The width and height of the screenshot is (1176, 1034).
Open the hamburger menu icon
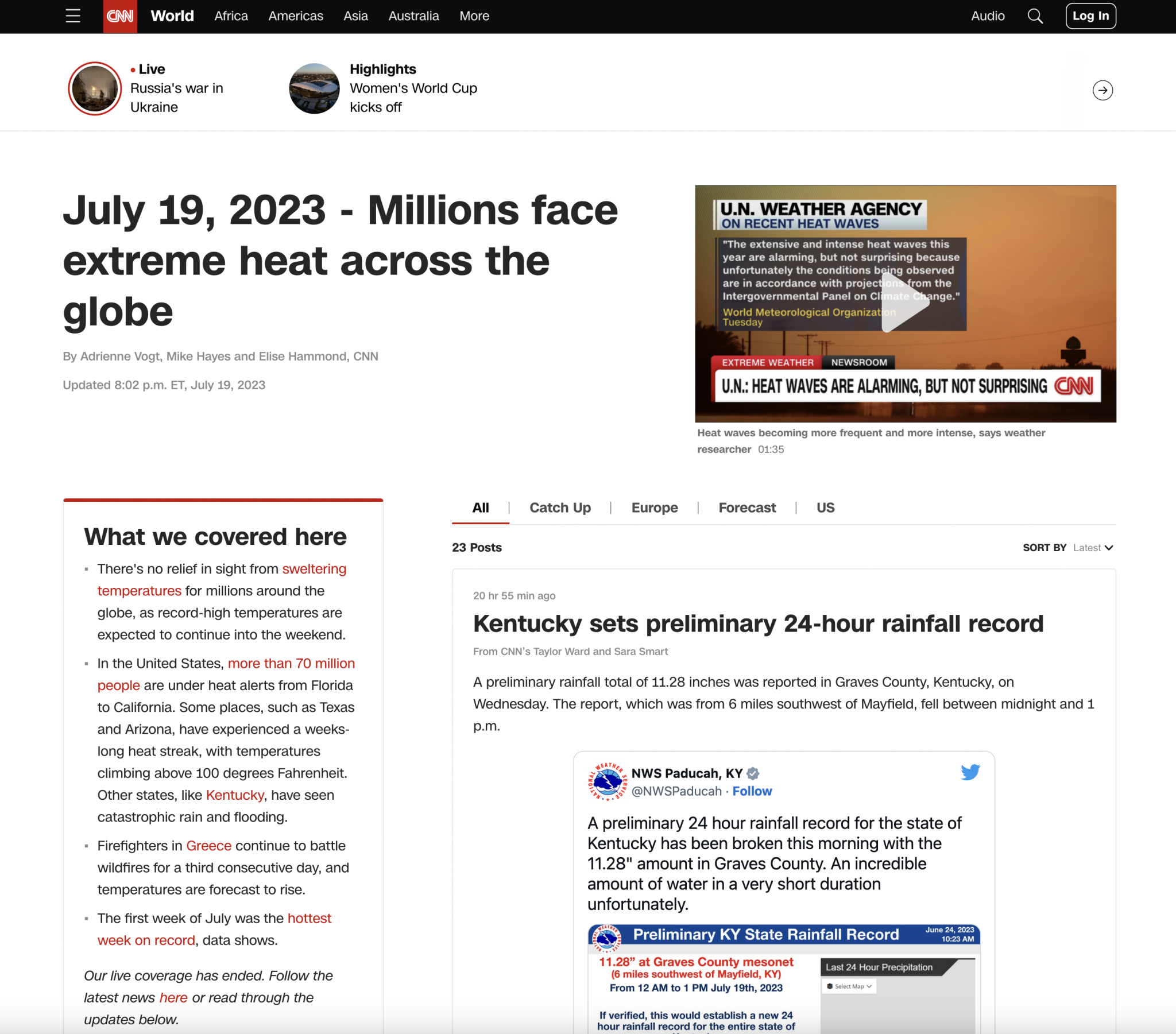tap(73, 16)
